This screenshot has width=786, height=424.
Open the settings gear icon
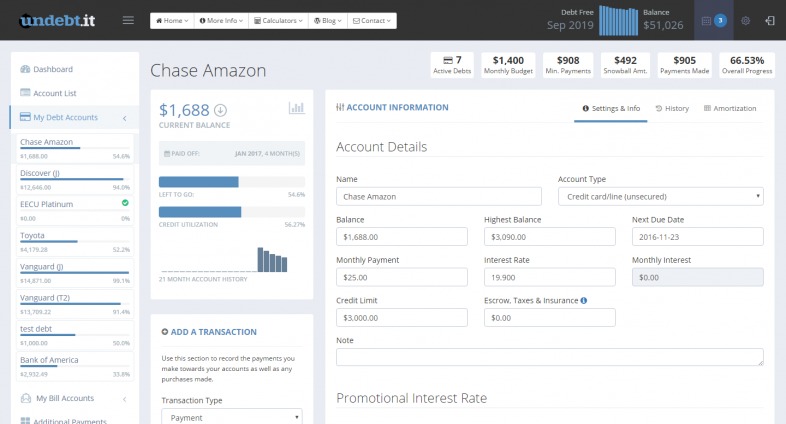[745, 20]
